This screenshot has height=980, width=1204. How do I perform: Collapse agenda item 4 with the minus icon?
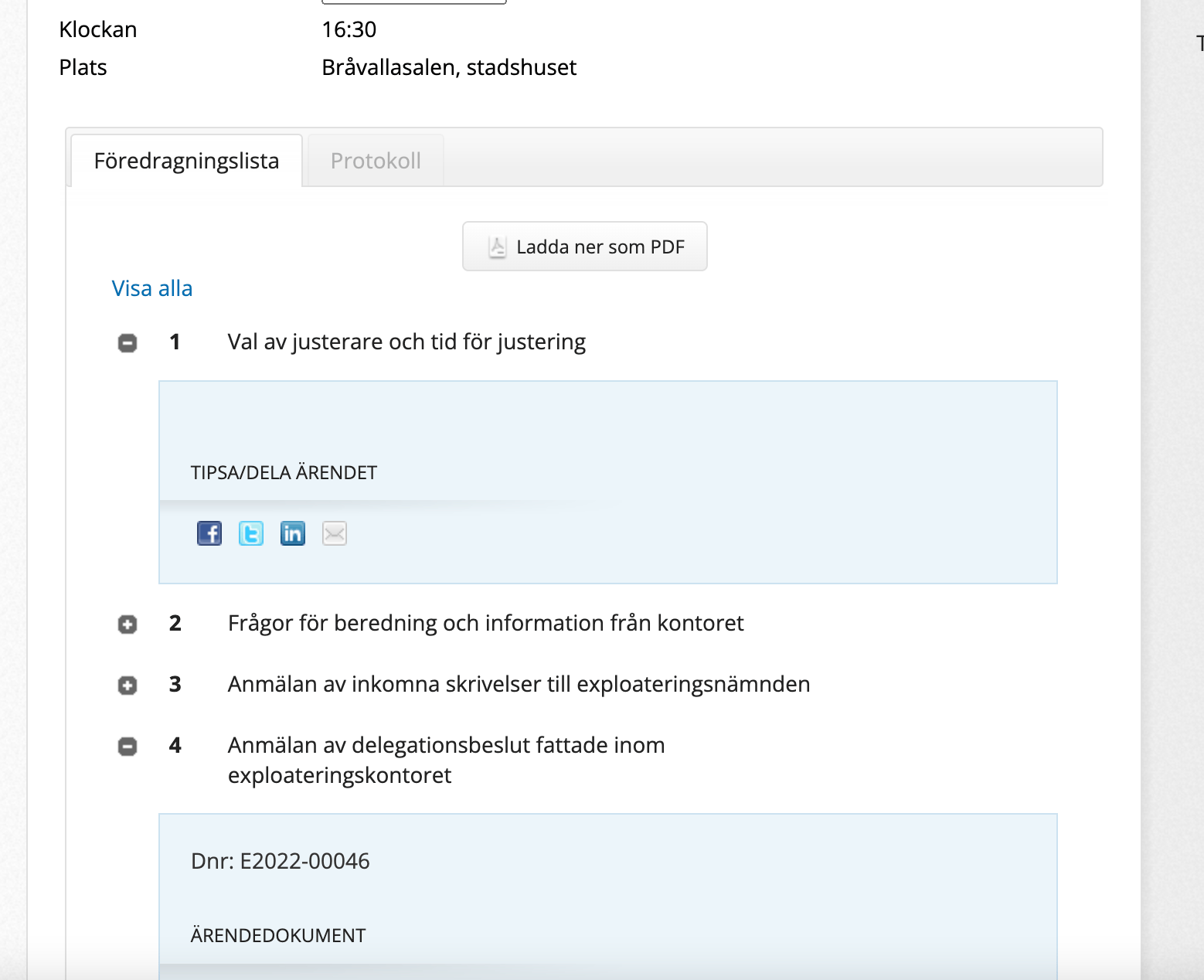[128, 747]
